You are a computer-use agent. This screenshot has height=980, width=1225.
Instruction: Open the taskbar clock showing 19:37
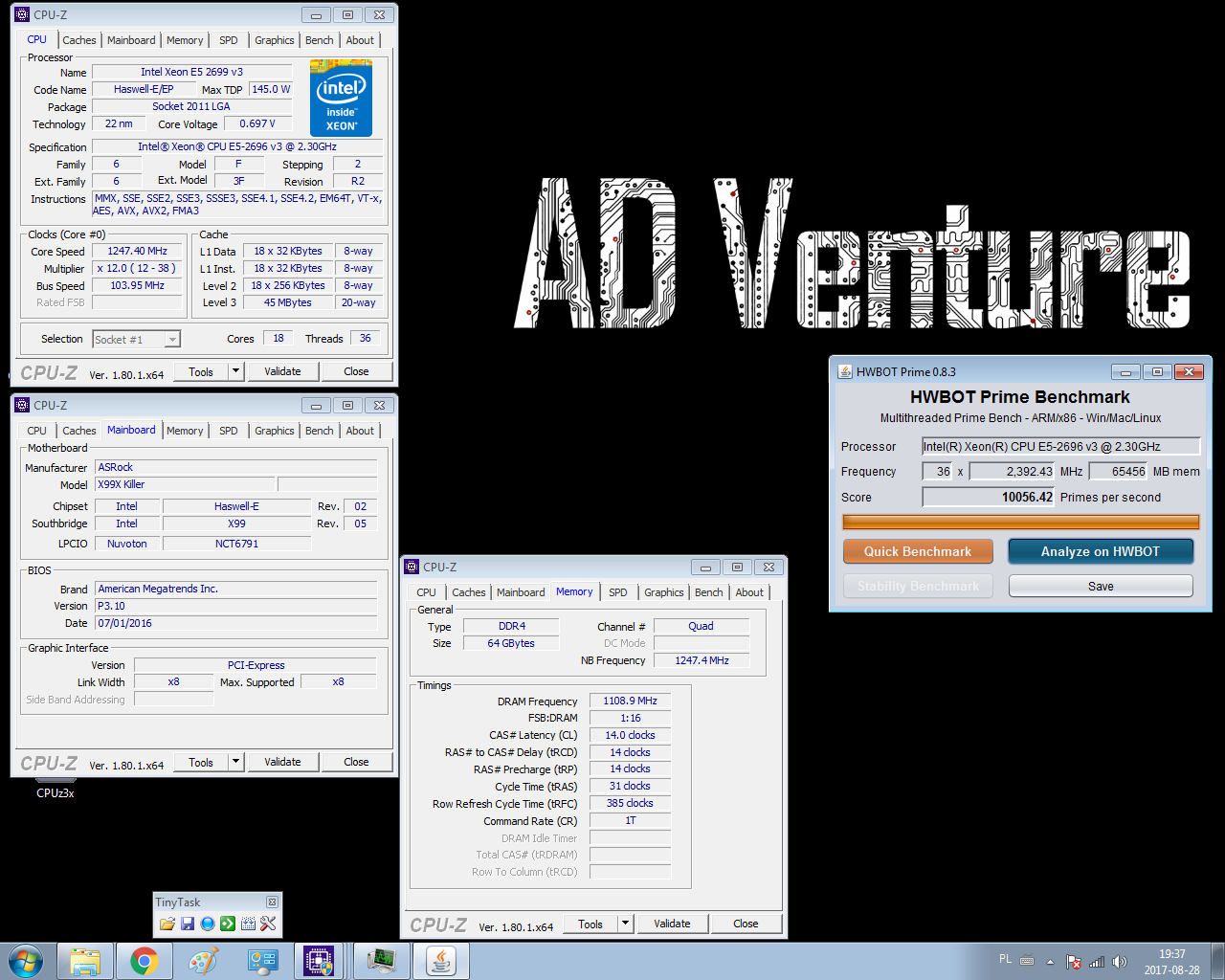[1171, 962]
